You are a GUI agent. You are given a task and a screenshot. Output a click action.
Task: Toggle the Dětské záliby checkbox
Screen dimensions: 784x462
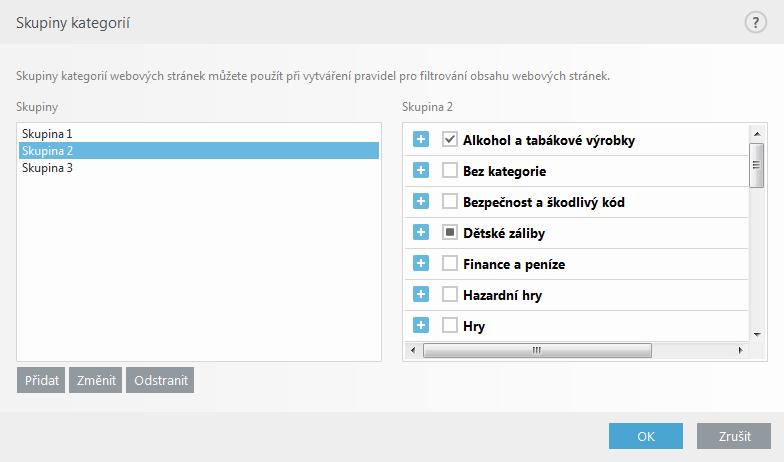pos(450,232)
